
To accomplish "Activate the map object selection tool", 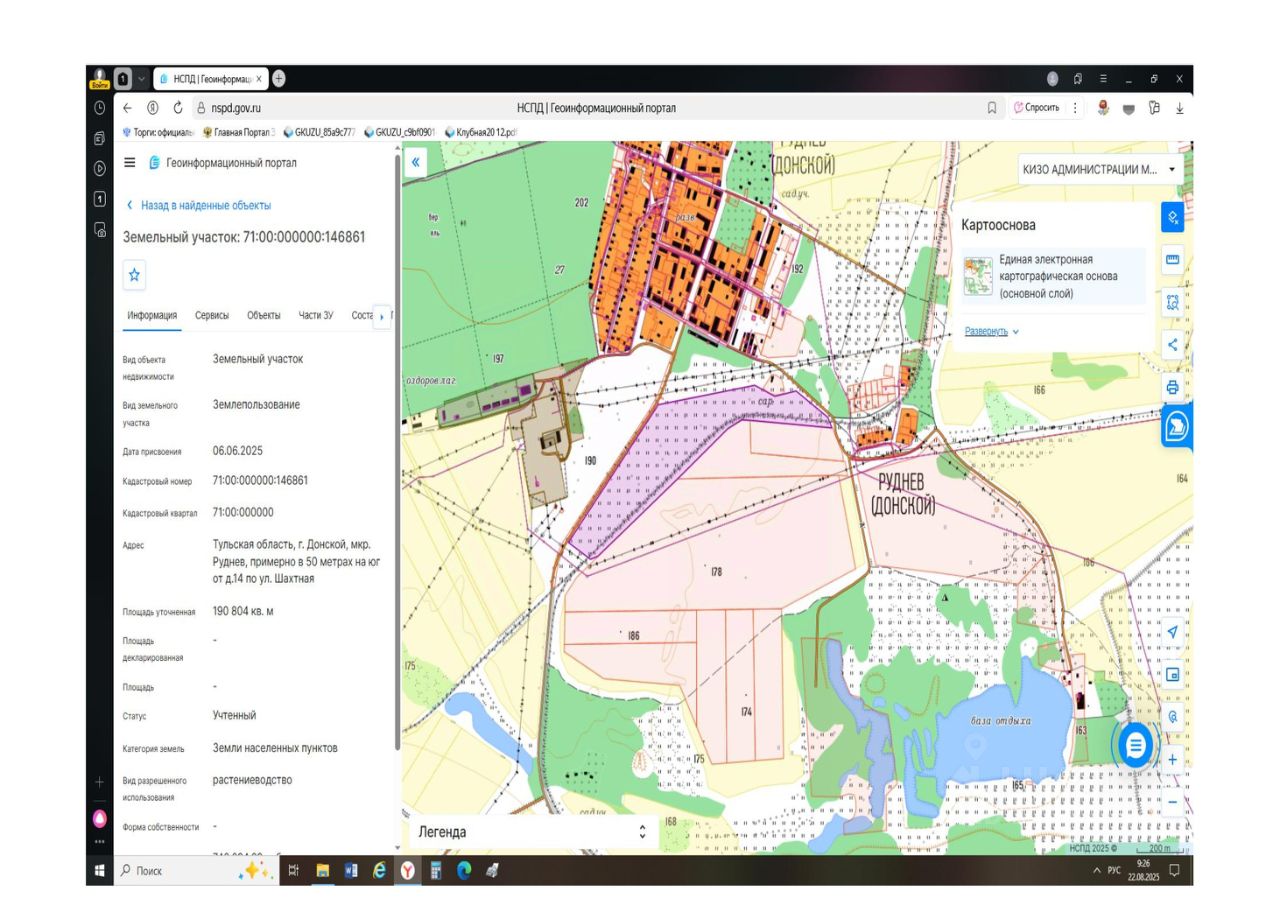I will (x=1172, y=217).
